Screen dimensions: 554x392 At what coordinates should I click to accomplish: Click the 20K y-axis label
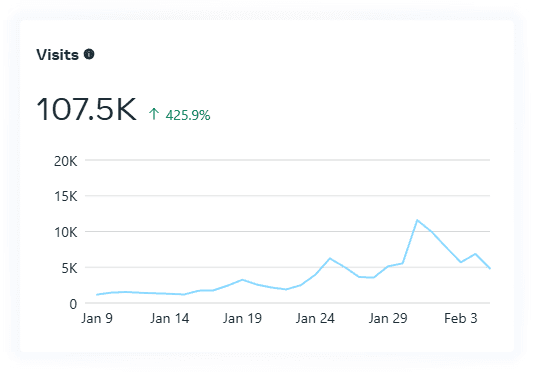point(66,162)
